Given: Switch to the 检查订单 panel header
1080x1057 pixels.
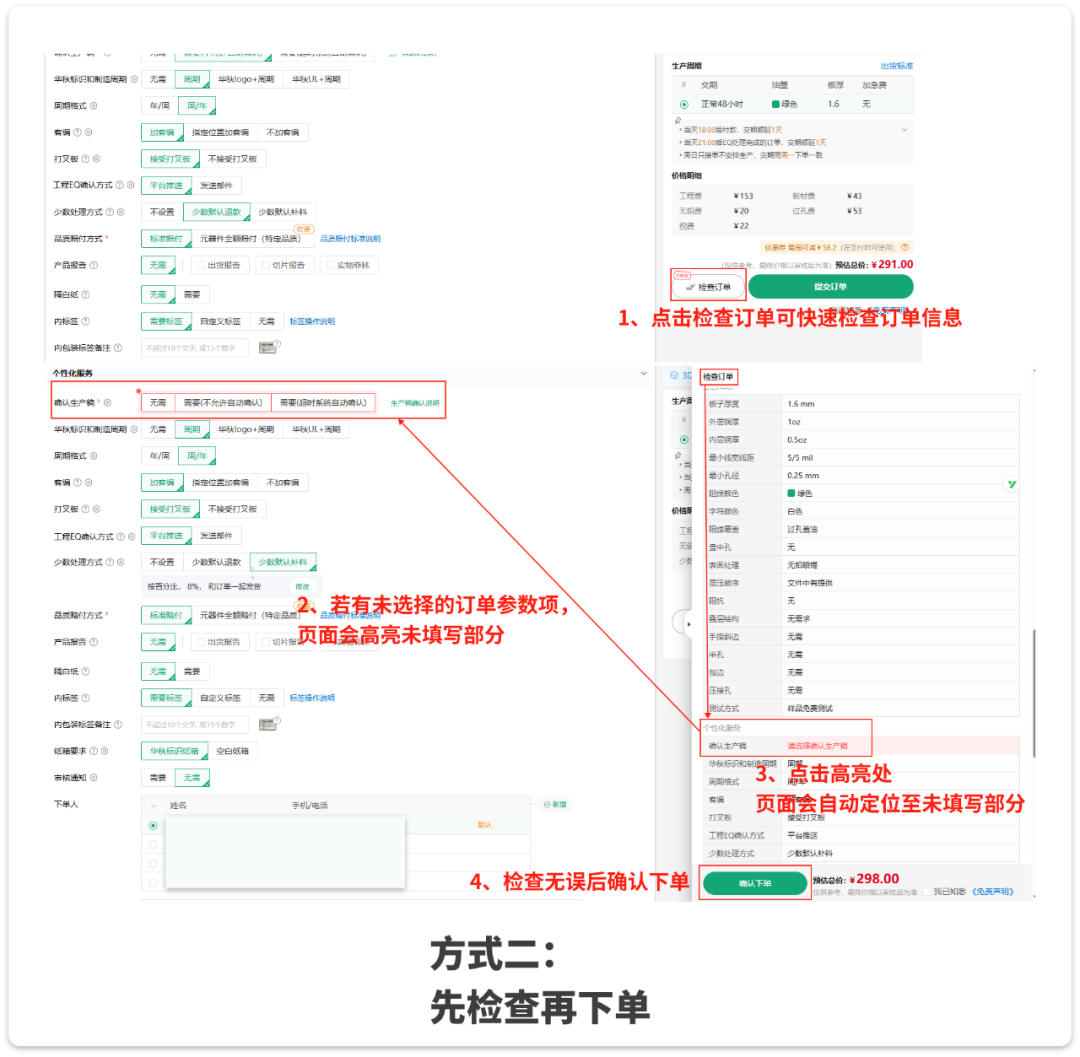Looking at the screenshot, I should pyautogui.click(x=719, y=377).
